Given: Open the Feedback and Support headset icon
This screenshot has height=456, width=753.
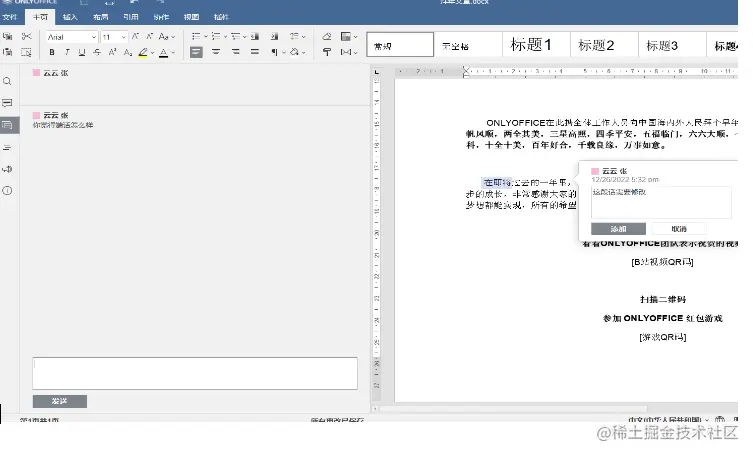Looking at the screenshot, I should coord(7,169).
